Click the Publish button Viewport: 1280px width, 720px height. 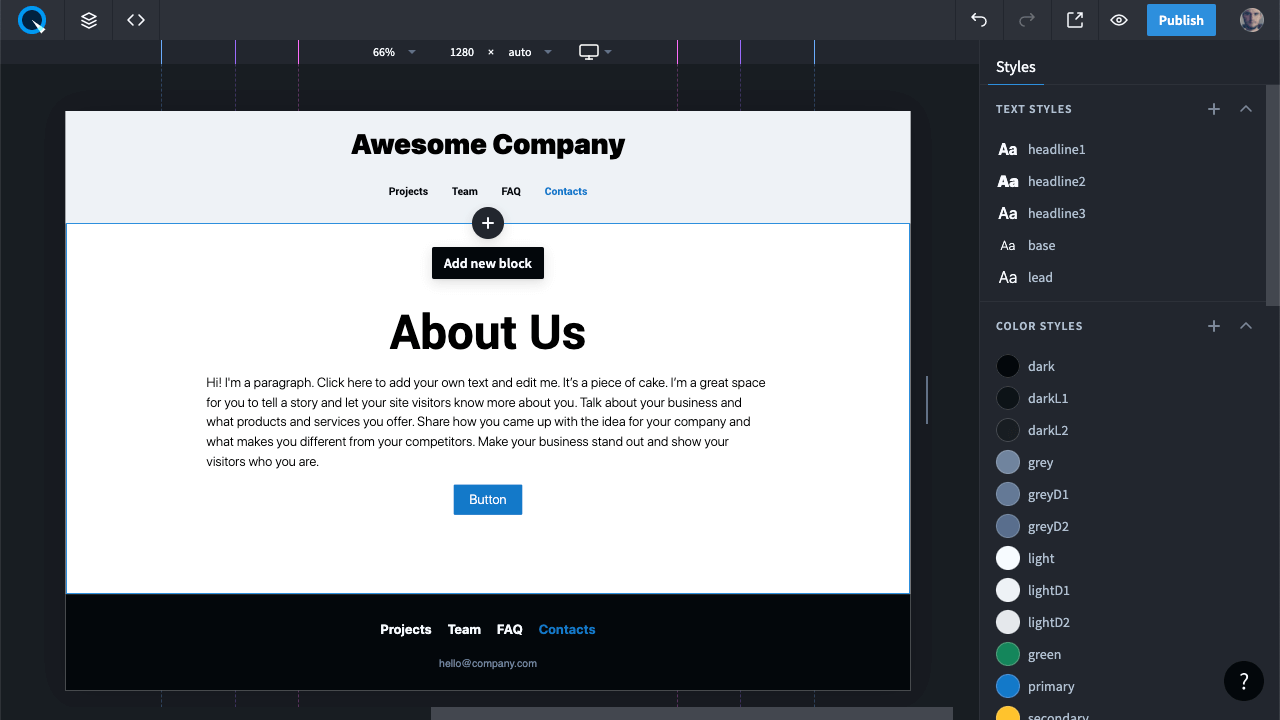[1181, 20]
